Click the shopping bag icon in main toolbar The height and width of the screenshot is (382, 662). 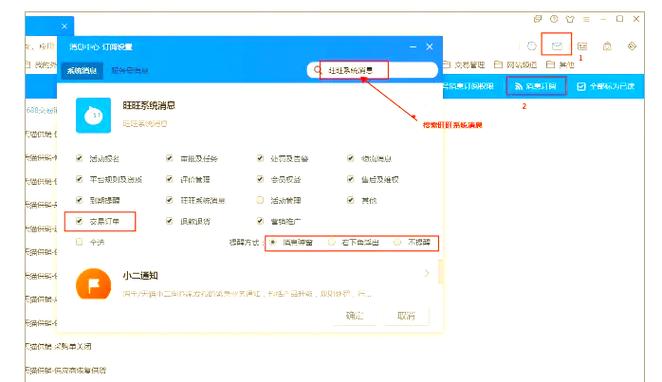pos(607,46)
